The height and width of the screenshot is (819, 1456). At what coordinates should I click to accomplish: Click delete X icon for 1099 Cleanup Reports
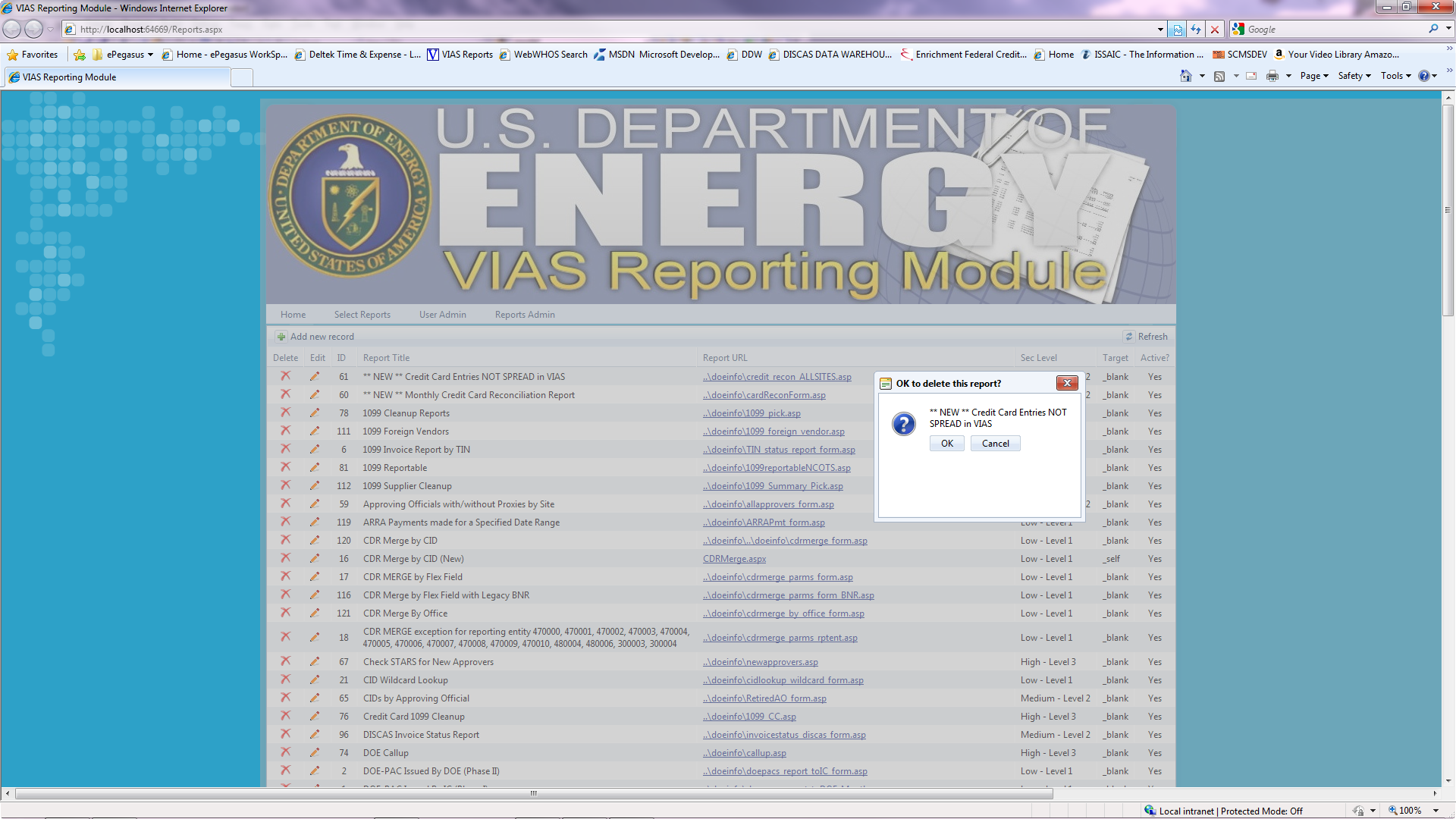285,413
